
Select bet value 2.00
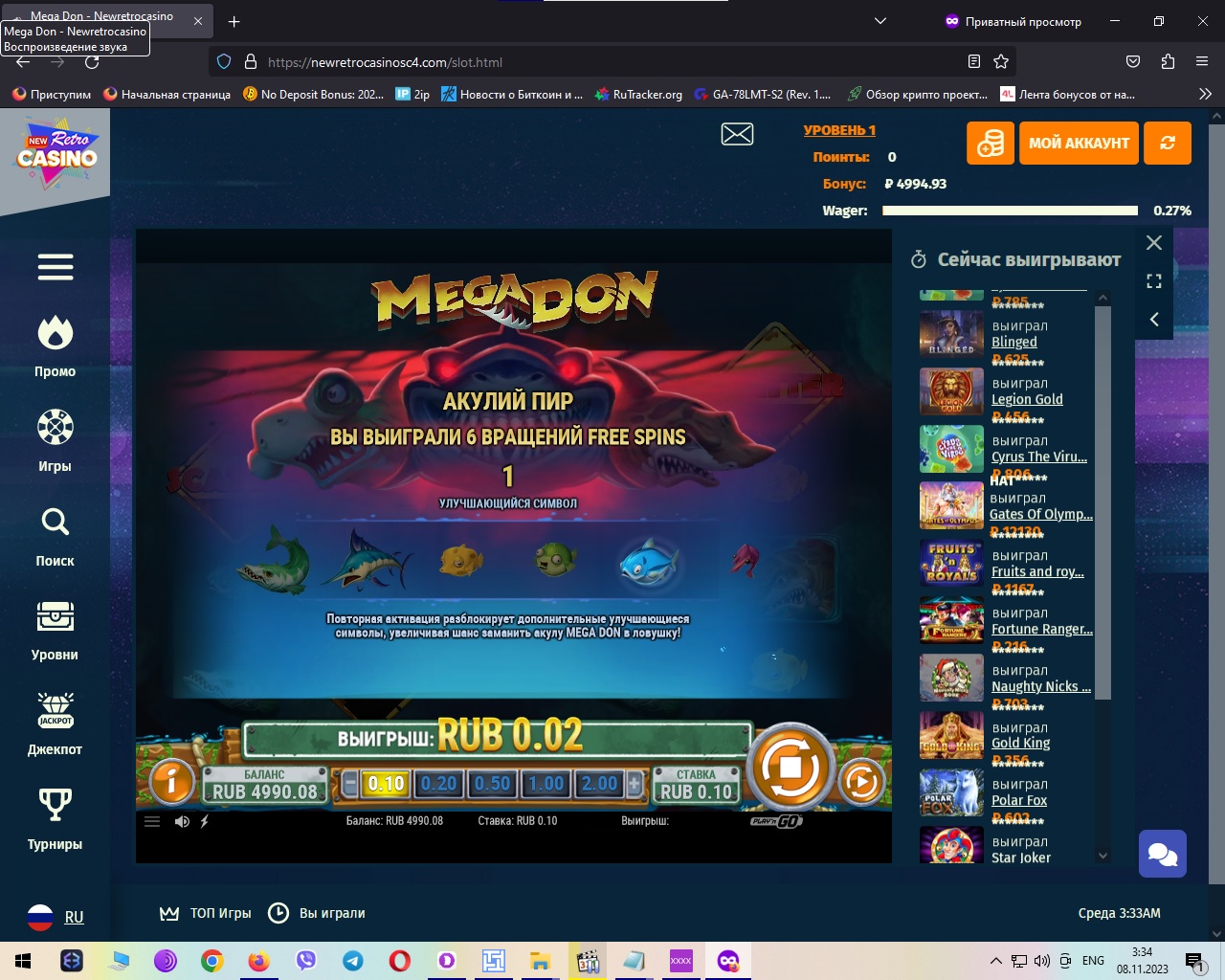click(600, 784)
